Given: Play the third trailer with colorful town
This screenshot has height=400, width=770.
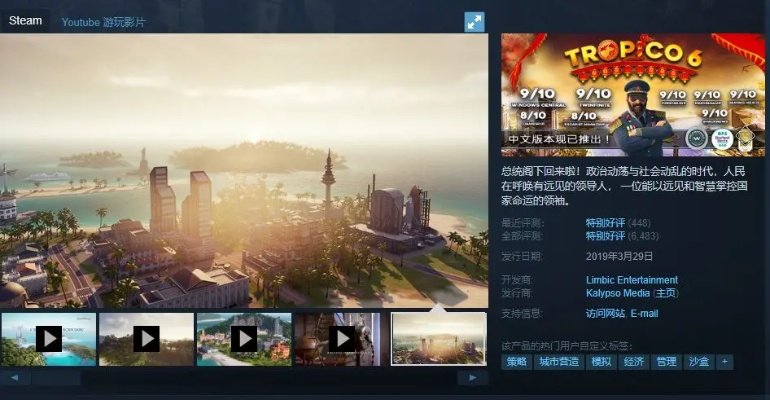Looking at the screenshot, I should [244, 339].
